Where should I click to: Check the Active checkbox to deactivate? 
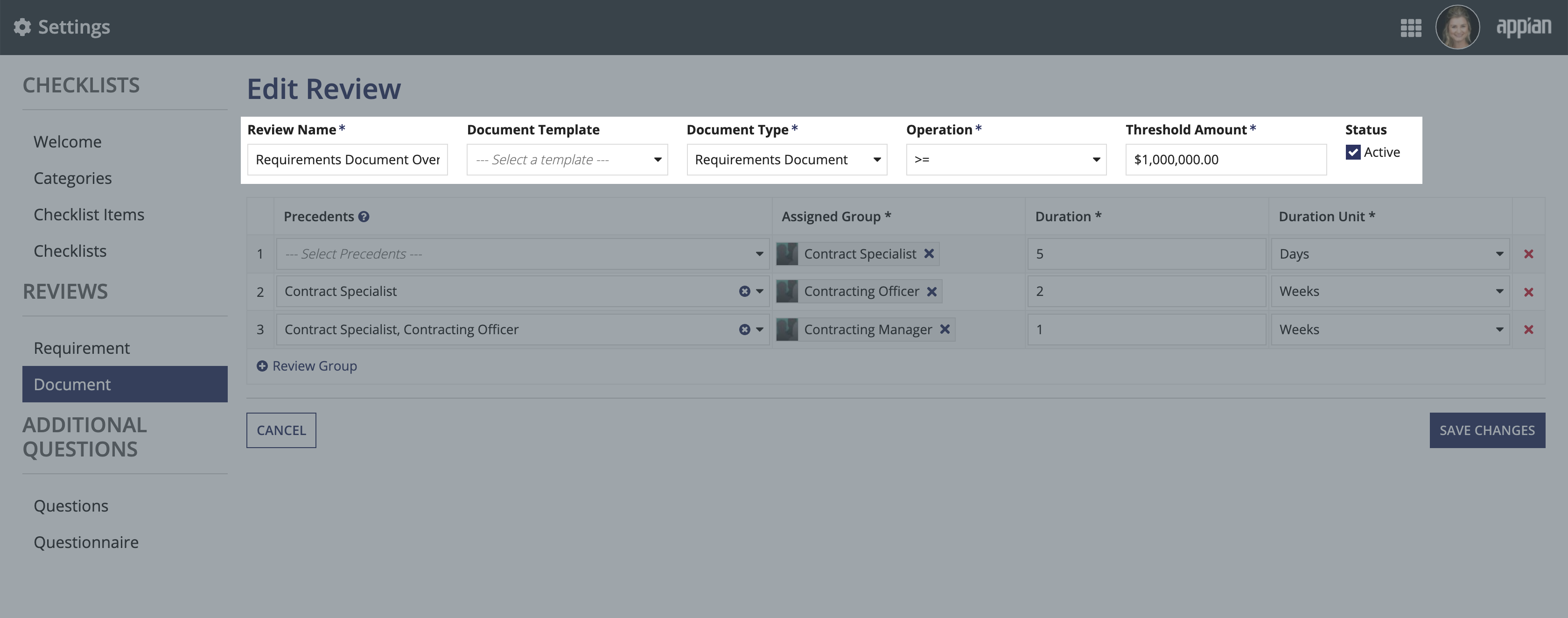pyautogui.click(x=1353, y=153)
